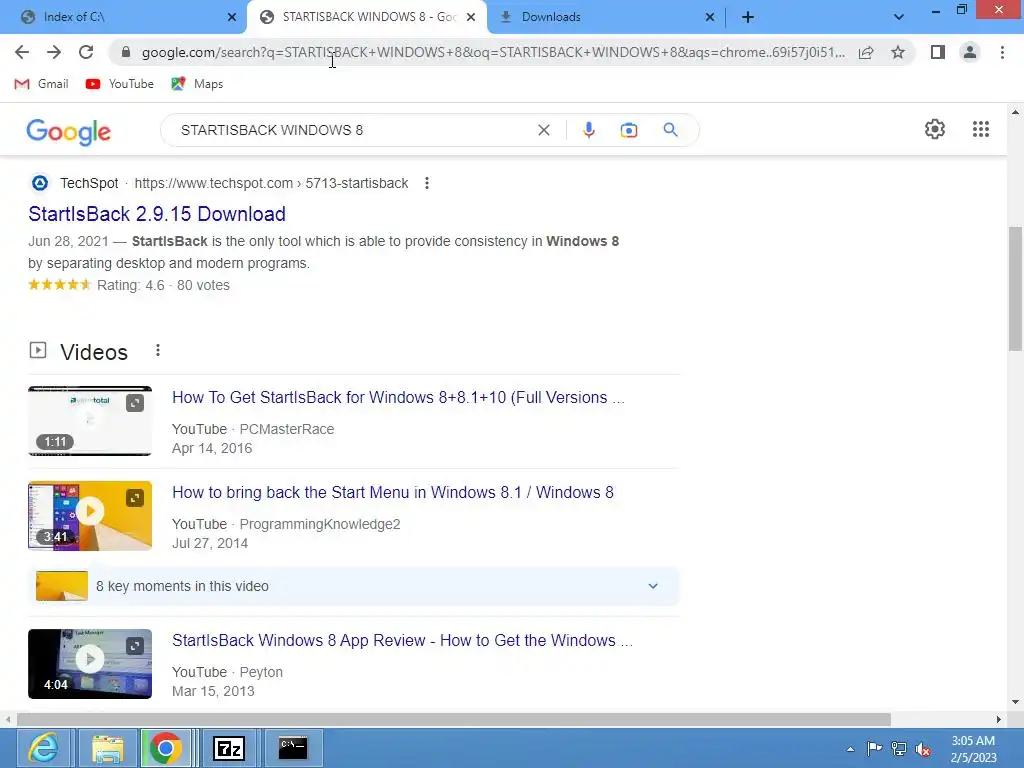Open the network tray icon
This screenshot has width=1024, height=768.
[899, 748]
